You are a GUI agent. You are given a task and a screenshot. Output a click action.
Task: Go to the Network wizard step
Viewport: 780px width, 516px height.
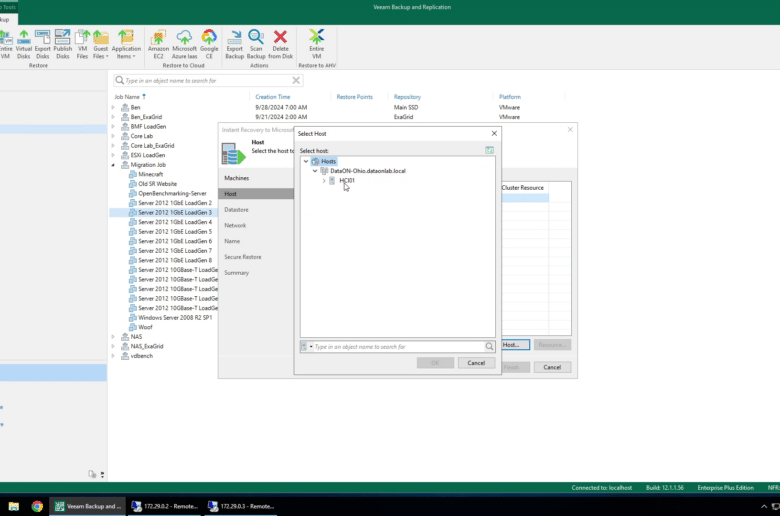[235, 225]
